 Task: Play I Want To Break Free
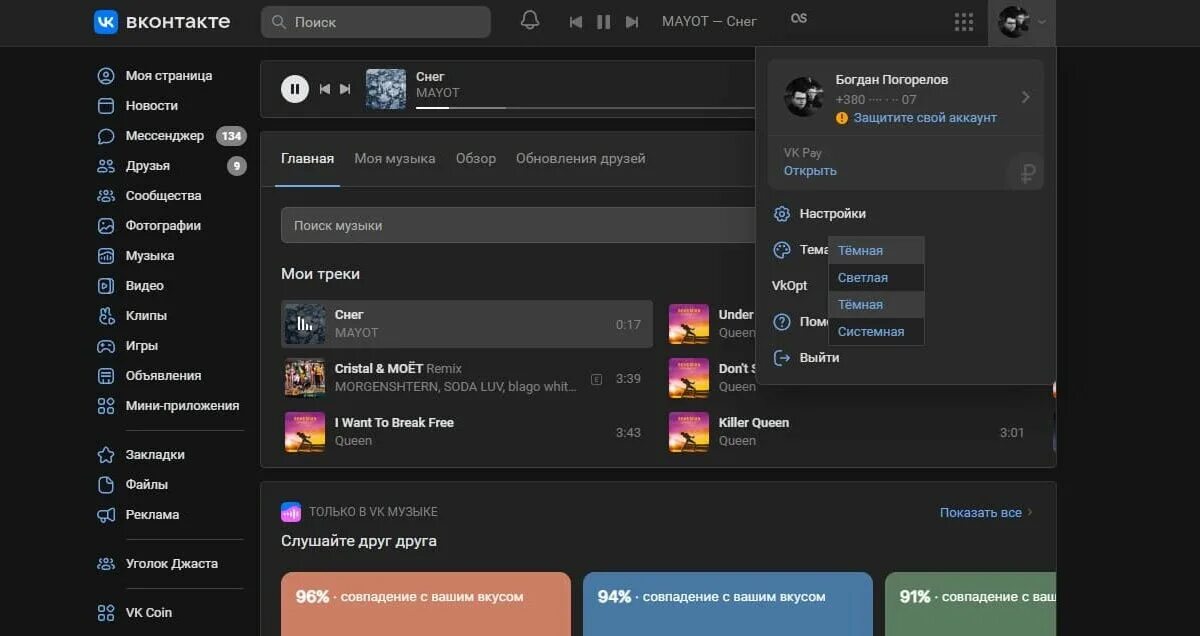(x=467, y=432)
